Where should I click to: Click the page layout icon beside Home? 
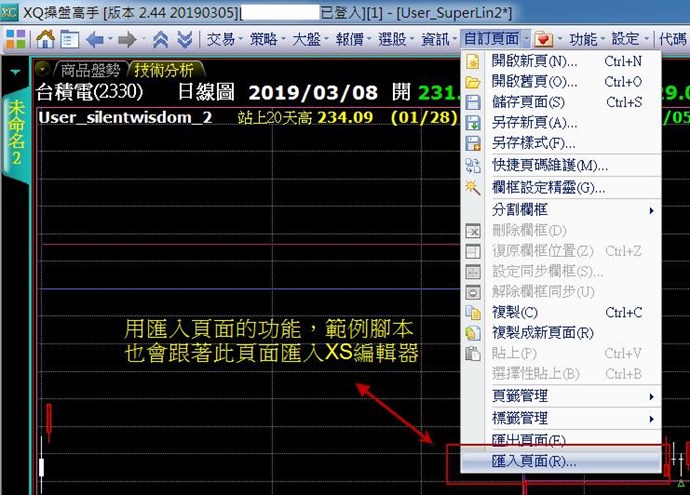pos(69,40)
